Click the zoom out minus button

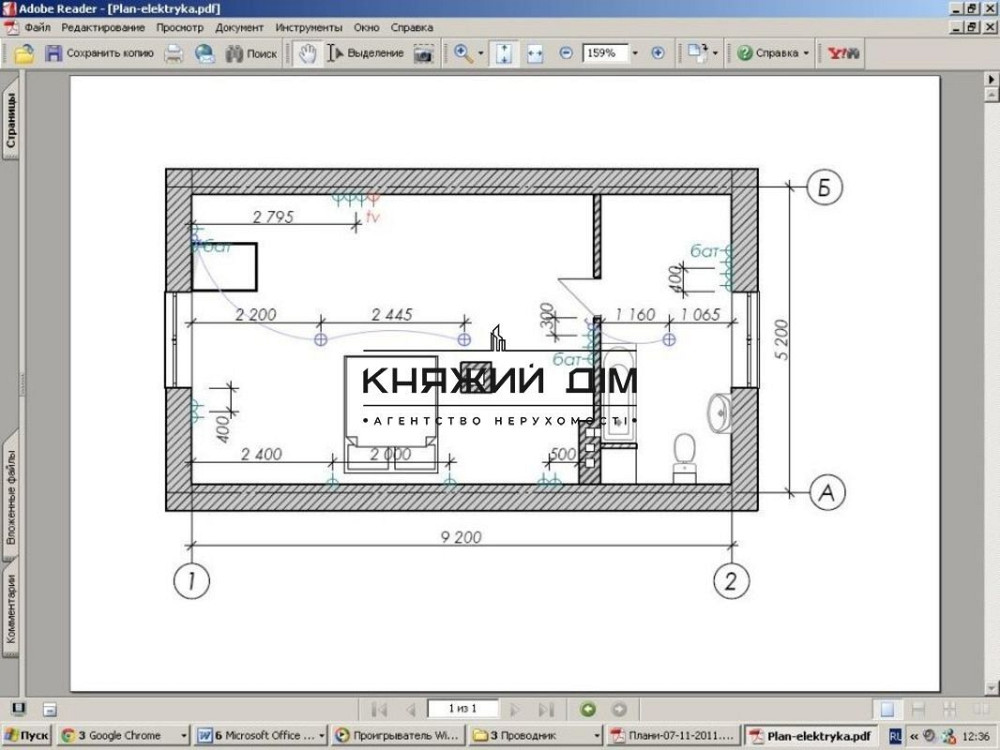566,53
